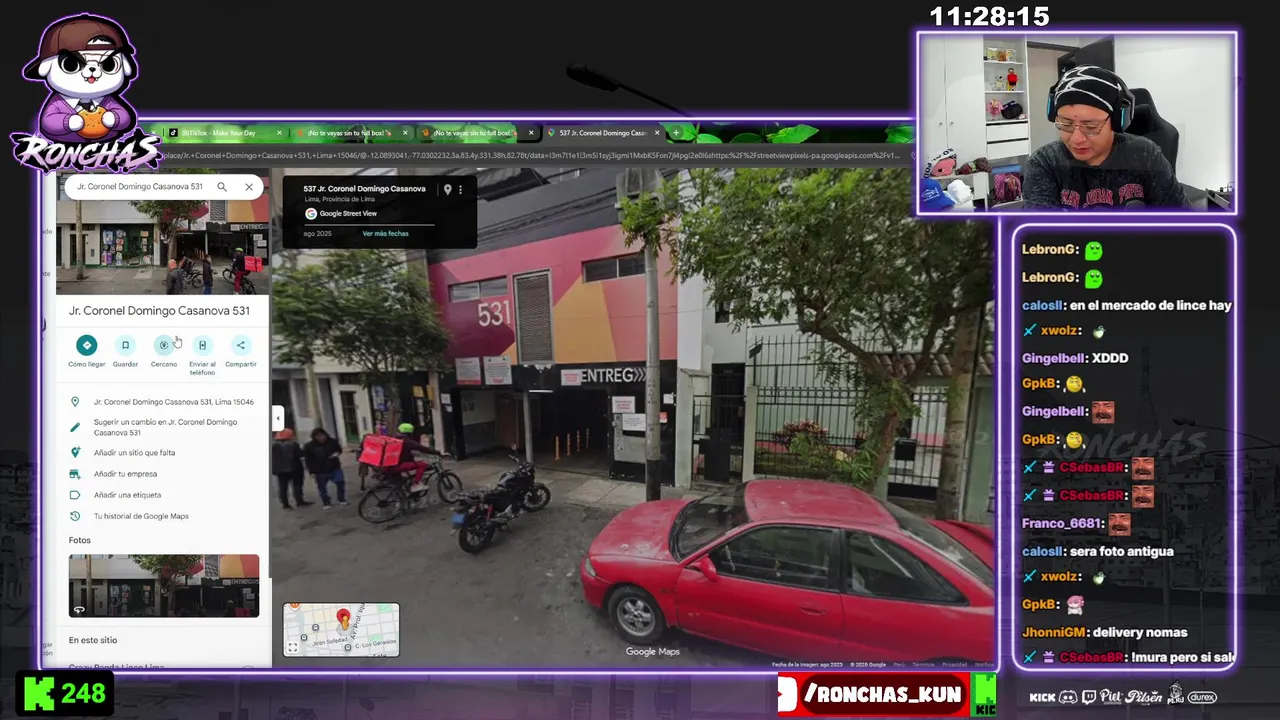Click the Franco_6681 username in chat
The image size is (1280, 720).
pos(1062,523)
